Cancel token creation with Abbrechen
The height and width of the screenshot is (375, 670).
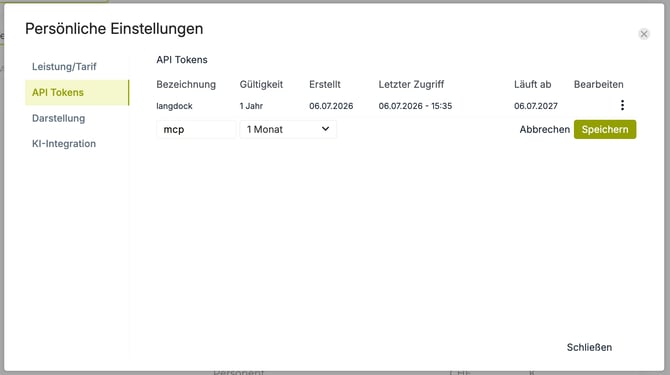click(x=544, y=129)
